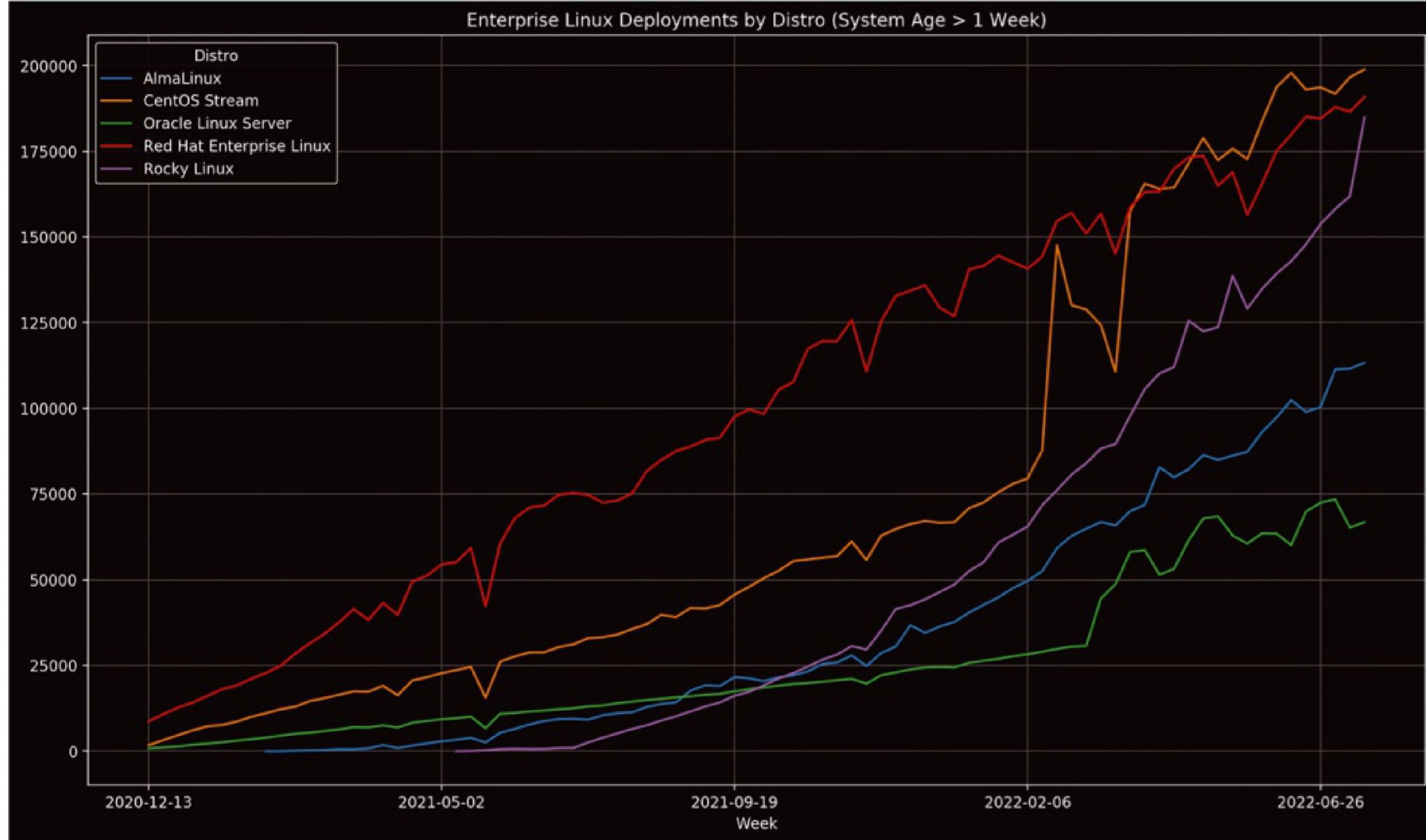Click the Red Hat Enterprise Linux legend label
This screenshot has width=1426, height=840.
coord(237,146)
